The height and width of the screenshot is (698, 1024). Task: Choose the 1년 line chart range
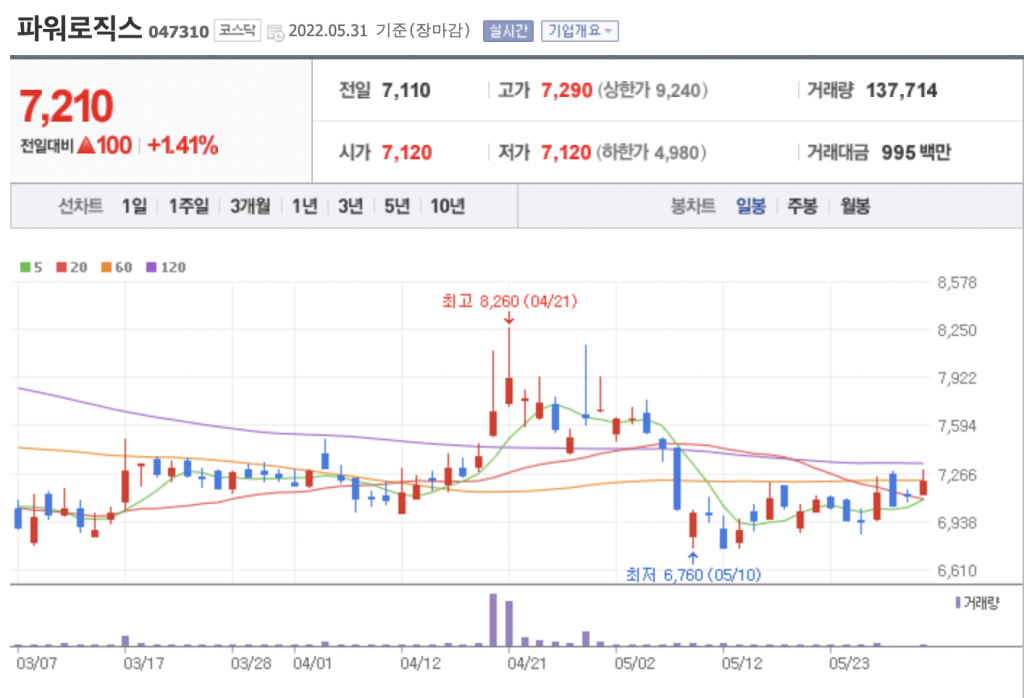tap(305, 207)
